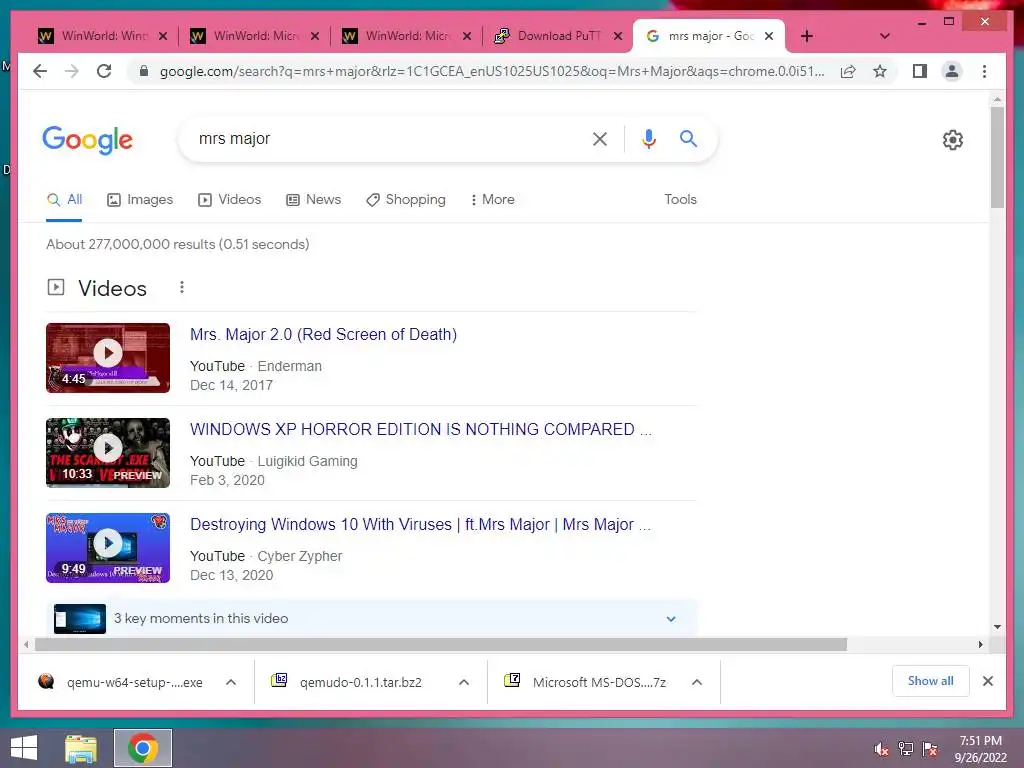Switch to Shopping results
This screenshot has height=768, width=1024.
[406, 200]
